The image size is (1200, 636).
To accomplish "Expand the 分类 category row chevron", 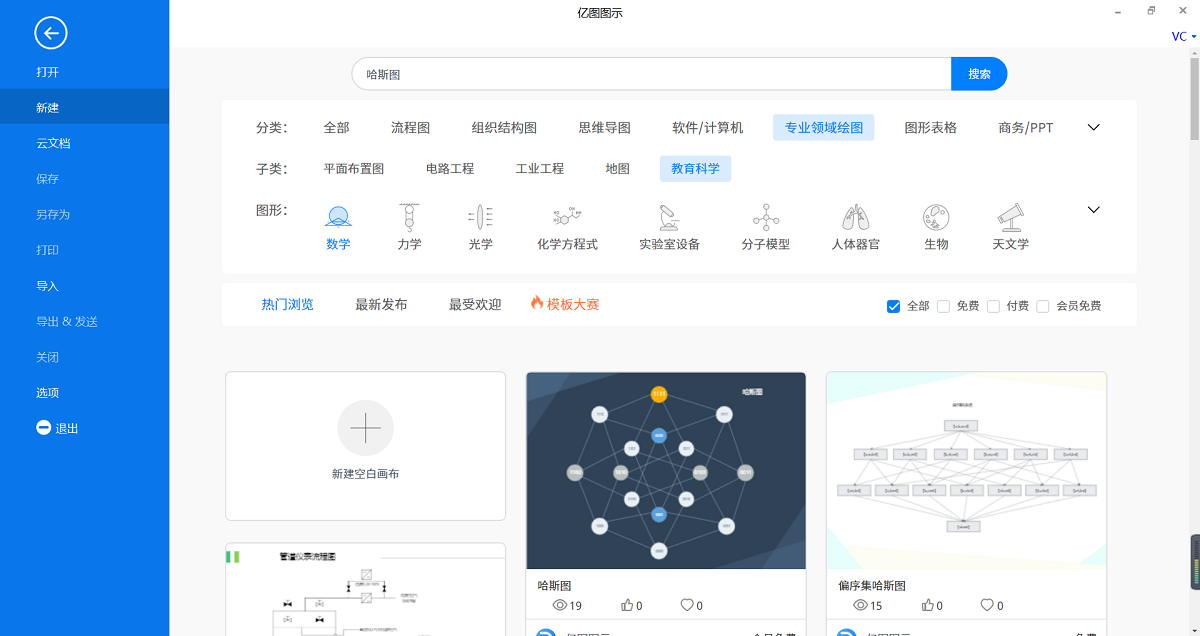I will pyautogui.click(x=1094, y=127).
